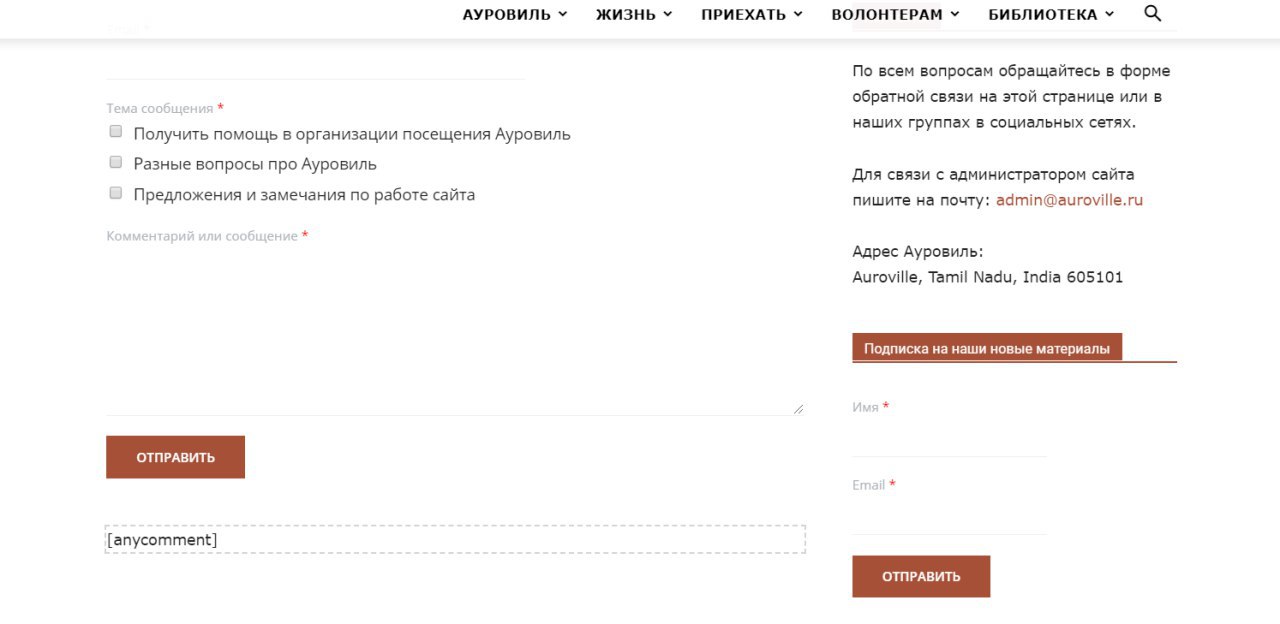The image size is (1280, 624).
Task: Check 'Получить помощь в организации посещения Ауровиль'
Action: point(116,132)
